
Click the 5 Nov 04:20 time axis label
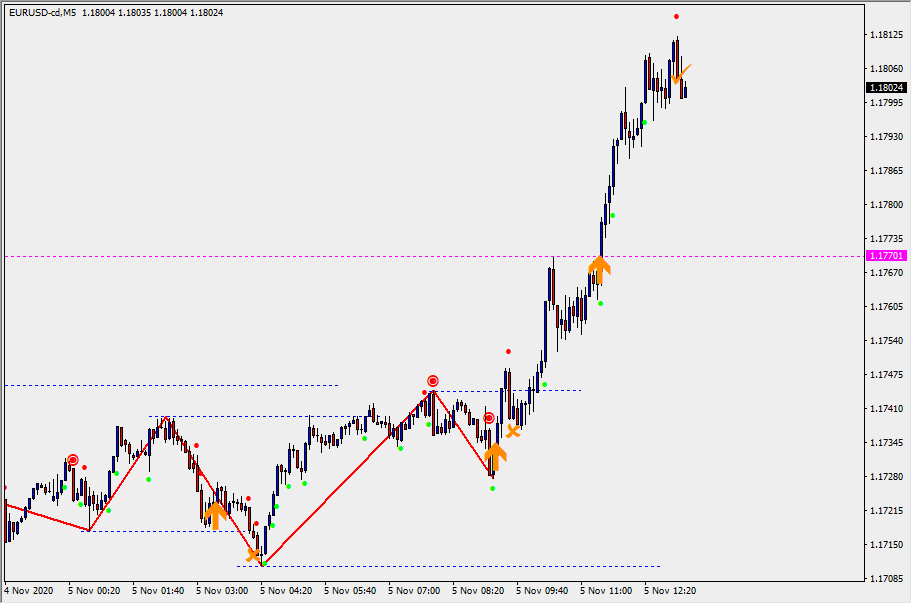point(287,591)
